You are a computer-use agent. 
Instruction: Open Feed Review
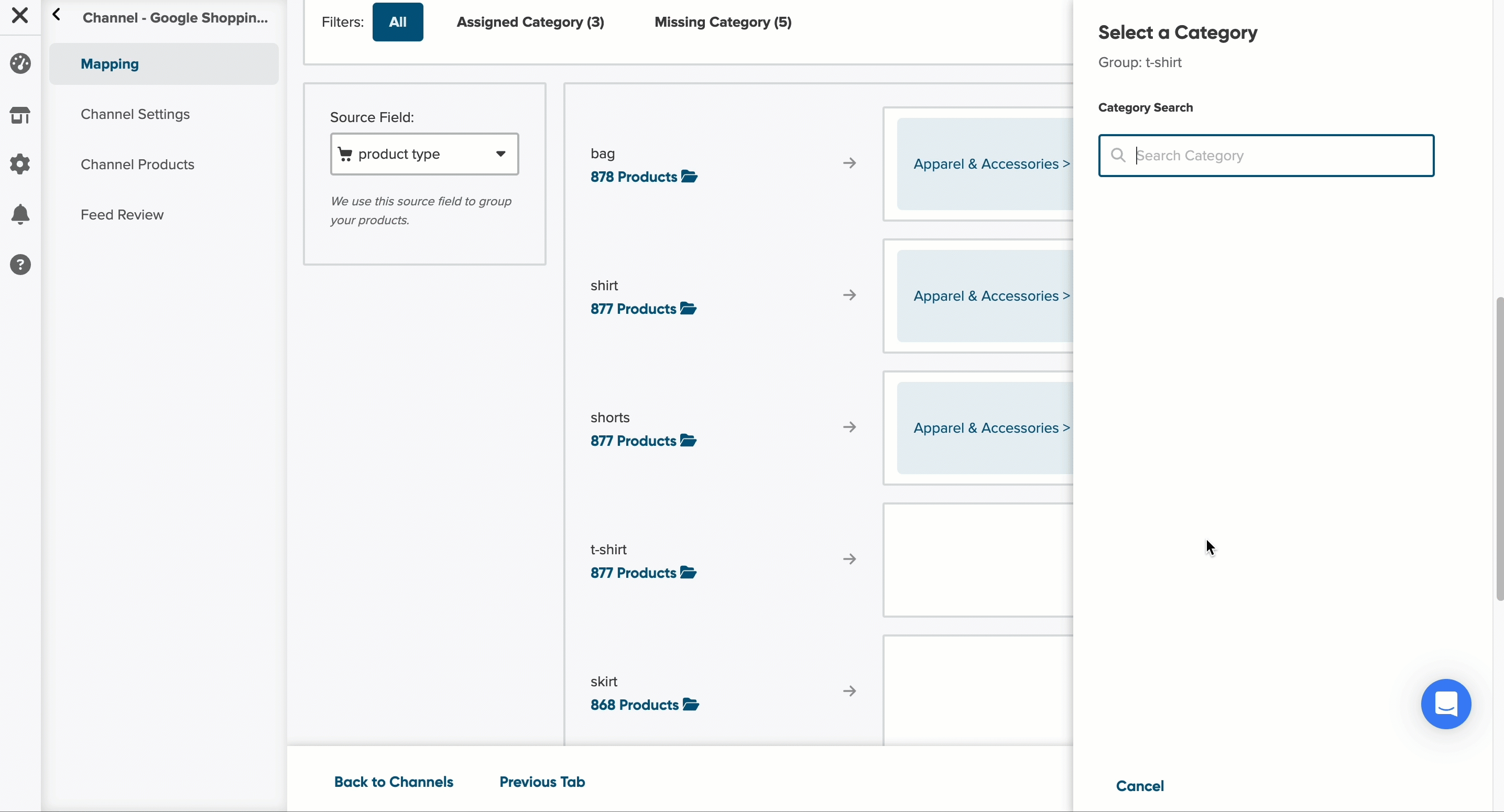click(x=122, y=215)
